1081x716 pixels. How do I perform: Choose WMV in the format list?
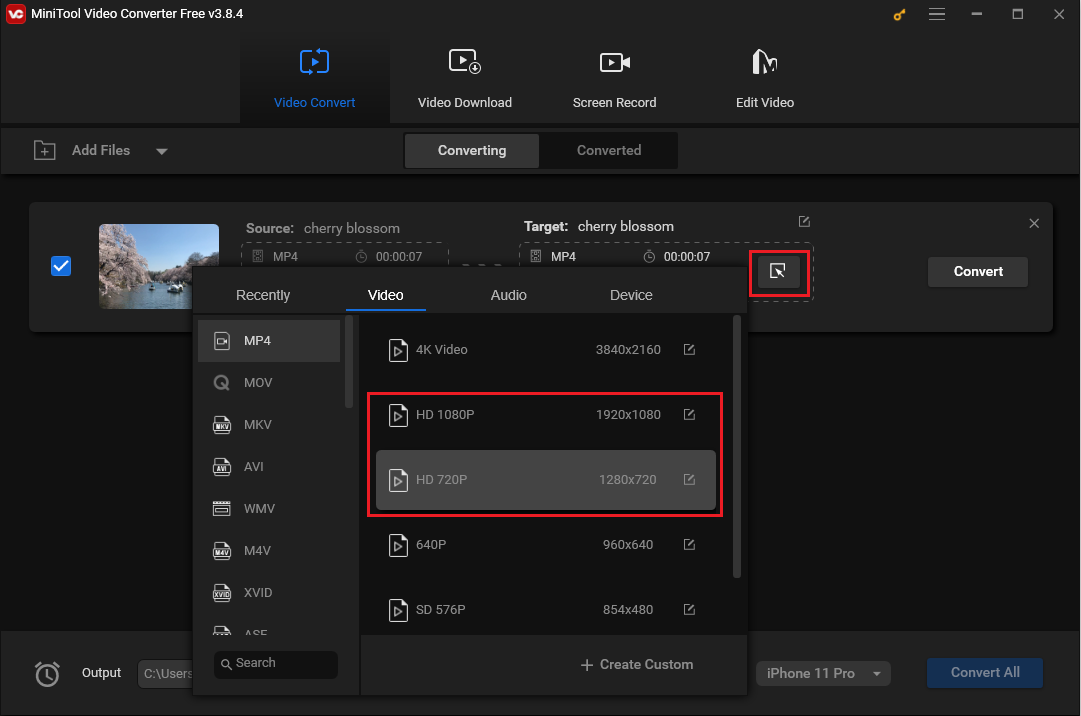pyautogui.click(x=269, y=509)
